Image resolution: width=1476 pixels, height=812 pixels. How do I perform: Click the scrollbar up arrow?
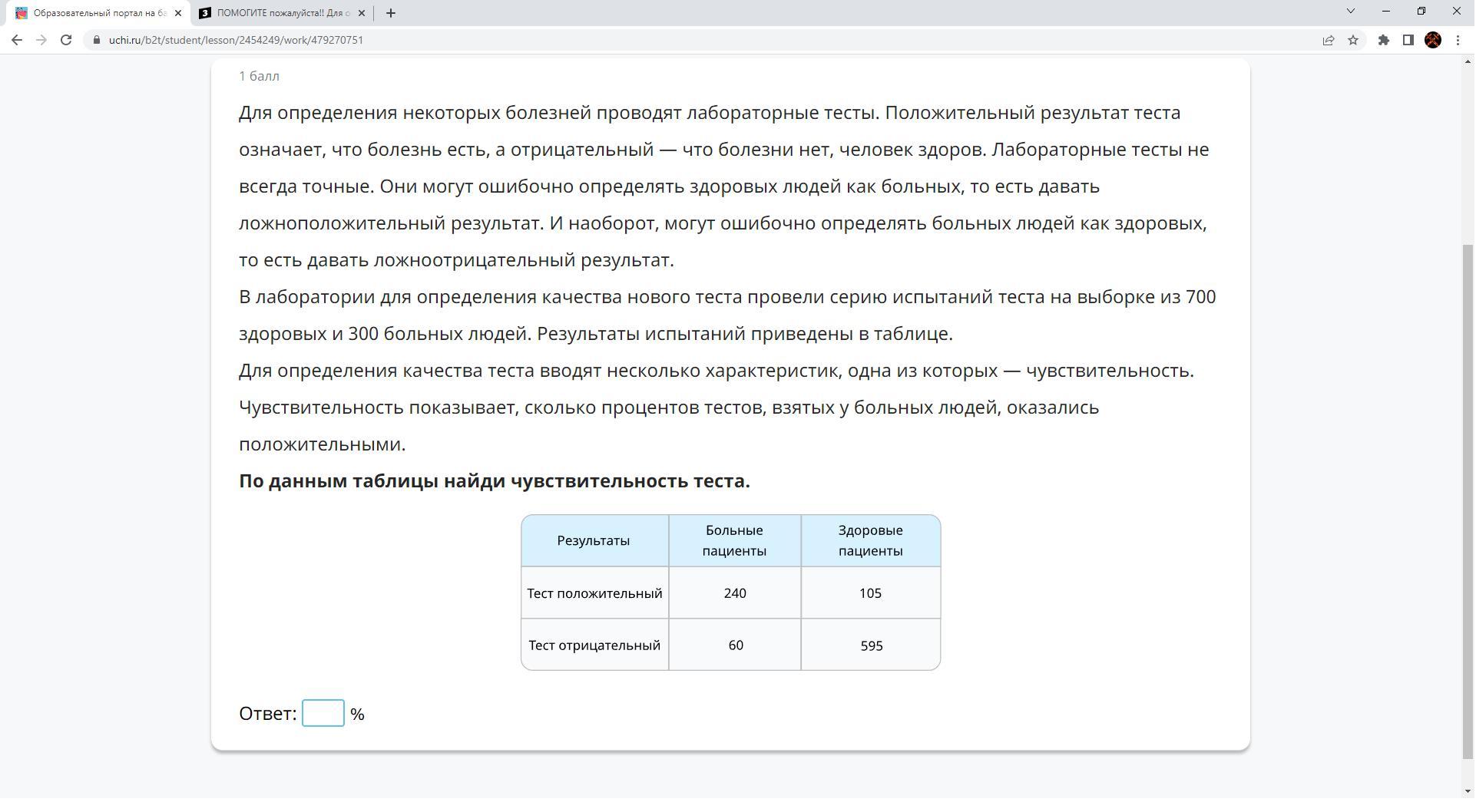point(1468,61)
